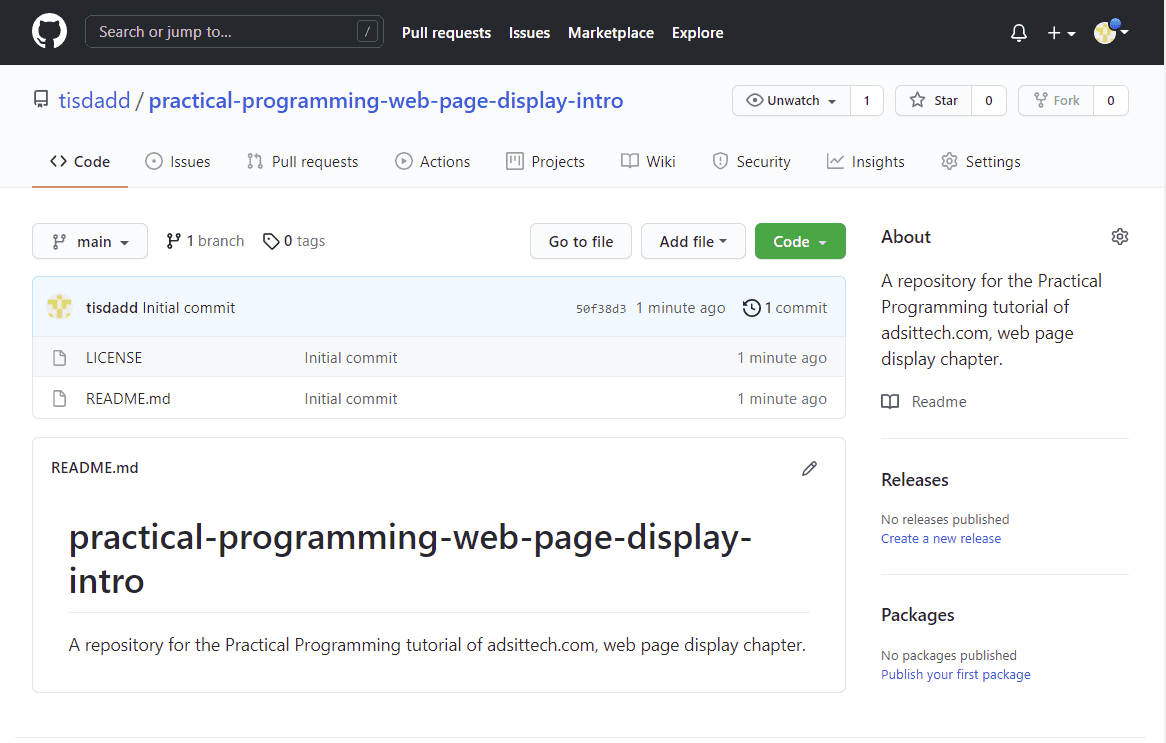Click the green Code button
The image size is (1166, 743).
pos(800,241)
